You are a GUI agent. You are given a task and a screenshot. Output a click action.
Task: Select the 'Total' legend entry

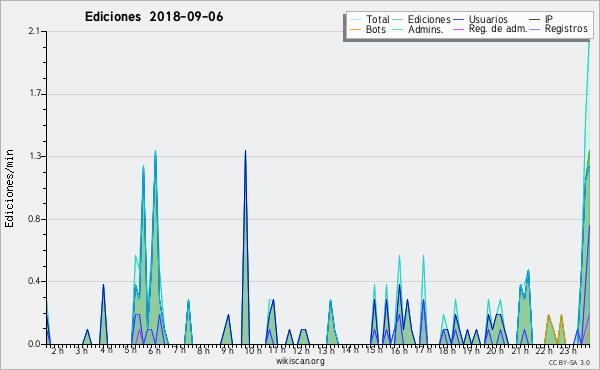[377, 19]
